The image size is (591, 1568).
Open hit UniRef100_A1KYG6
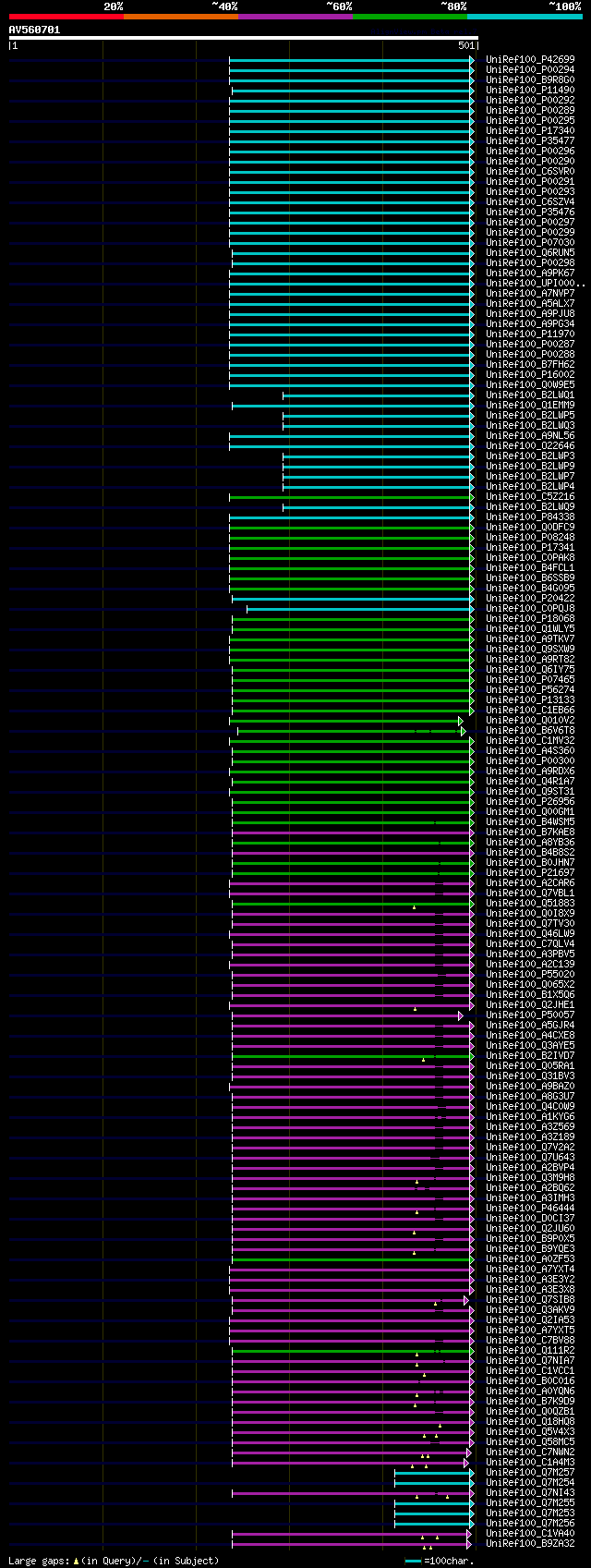(530, 1116)
